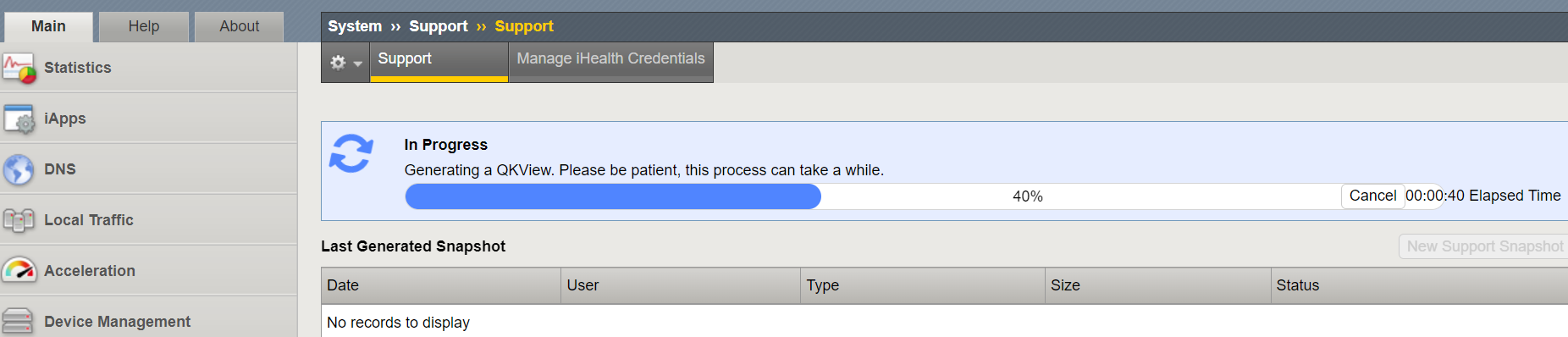Click the iApps window gear icon
Image resolution: width=1568 pixels, height=337 pixels.
click(19, 119)
